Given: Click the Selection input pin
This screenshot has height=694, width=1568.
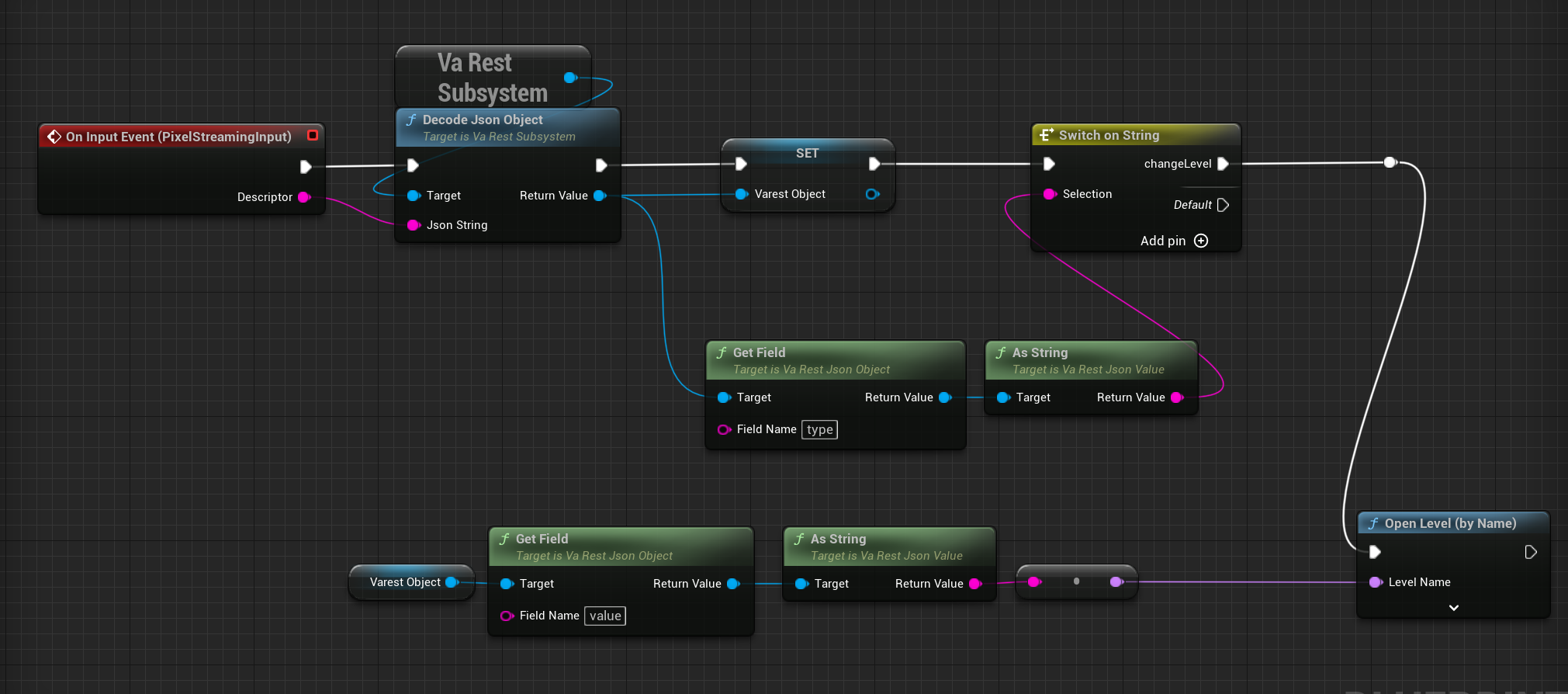Looking at the screenshot, I should [1050, 194].
